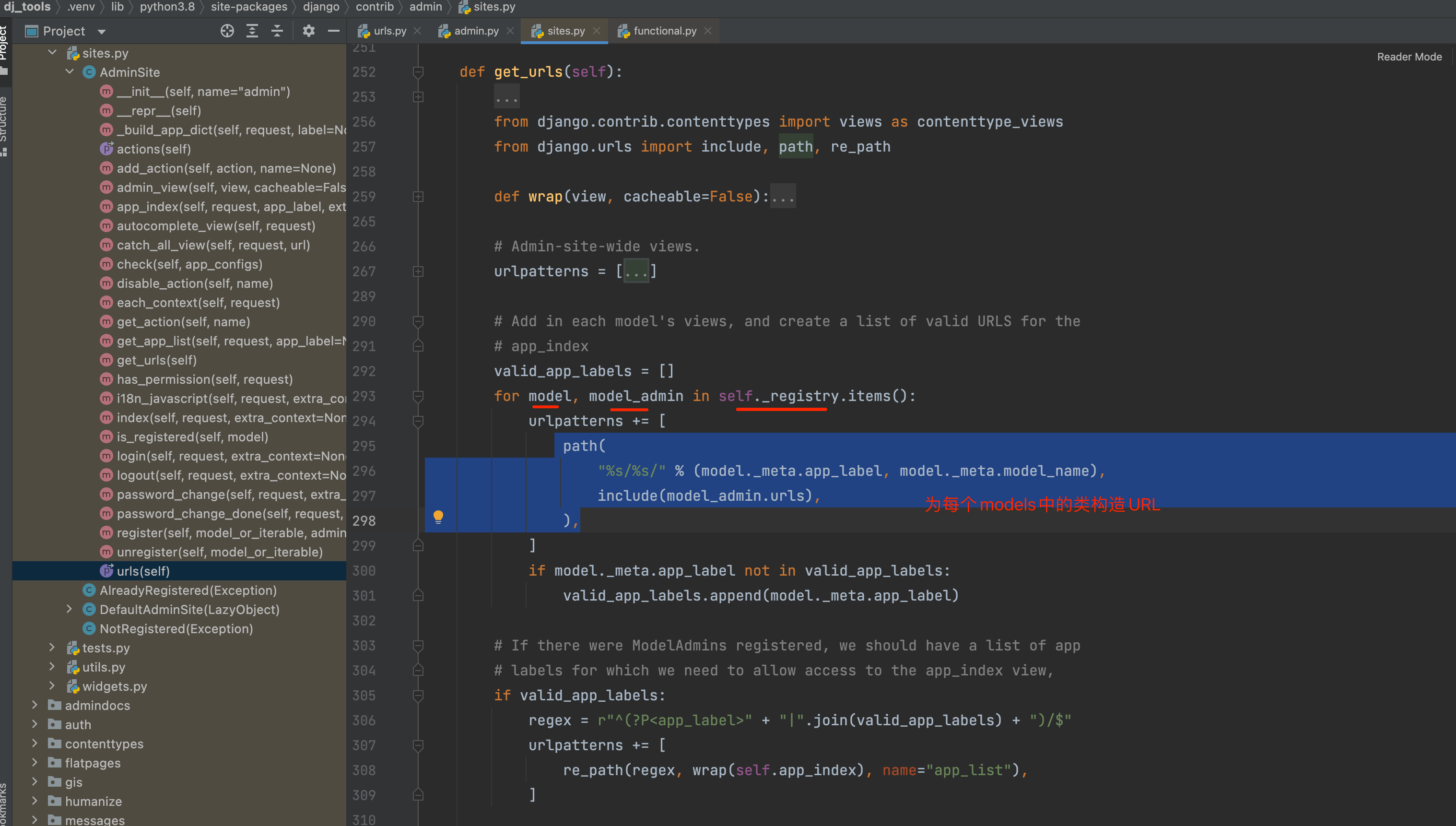This screenshot has height=826, width=1456.
Task: Collapse get_urls method fold at line 252
Action: tap(418, 72)
